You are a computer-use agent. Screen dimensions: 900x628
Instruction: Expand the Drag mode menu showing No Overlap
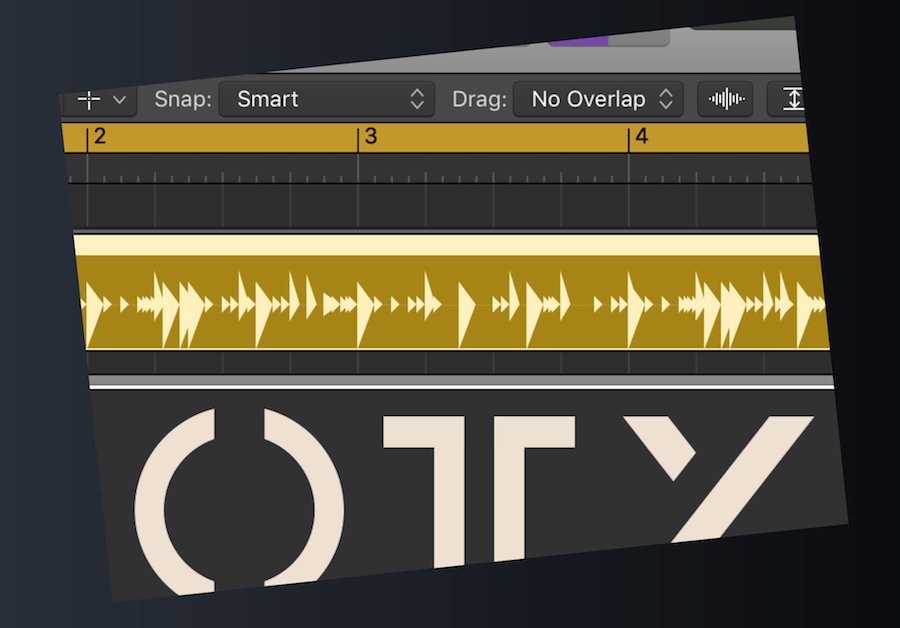pyautogui.click(x=598, y=99)
